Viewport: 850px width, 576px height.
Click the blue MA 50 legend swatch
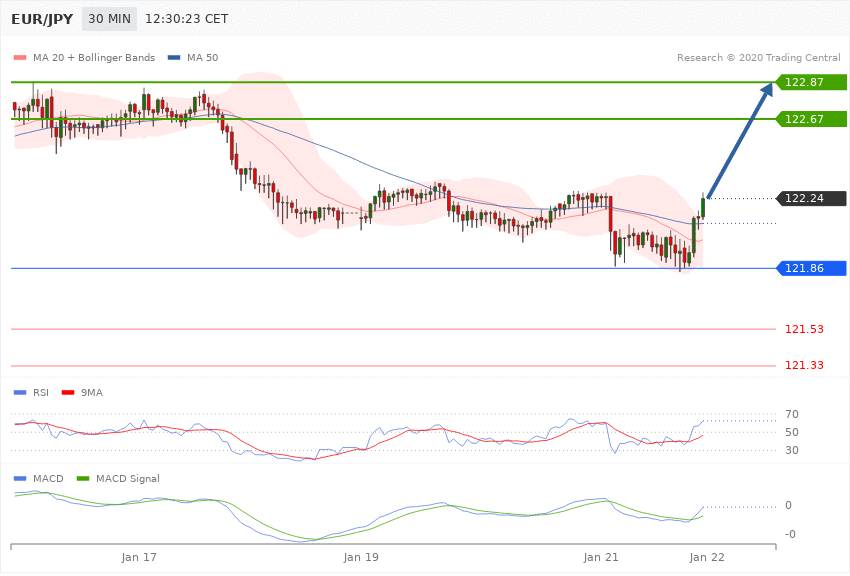coord(174,57)
